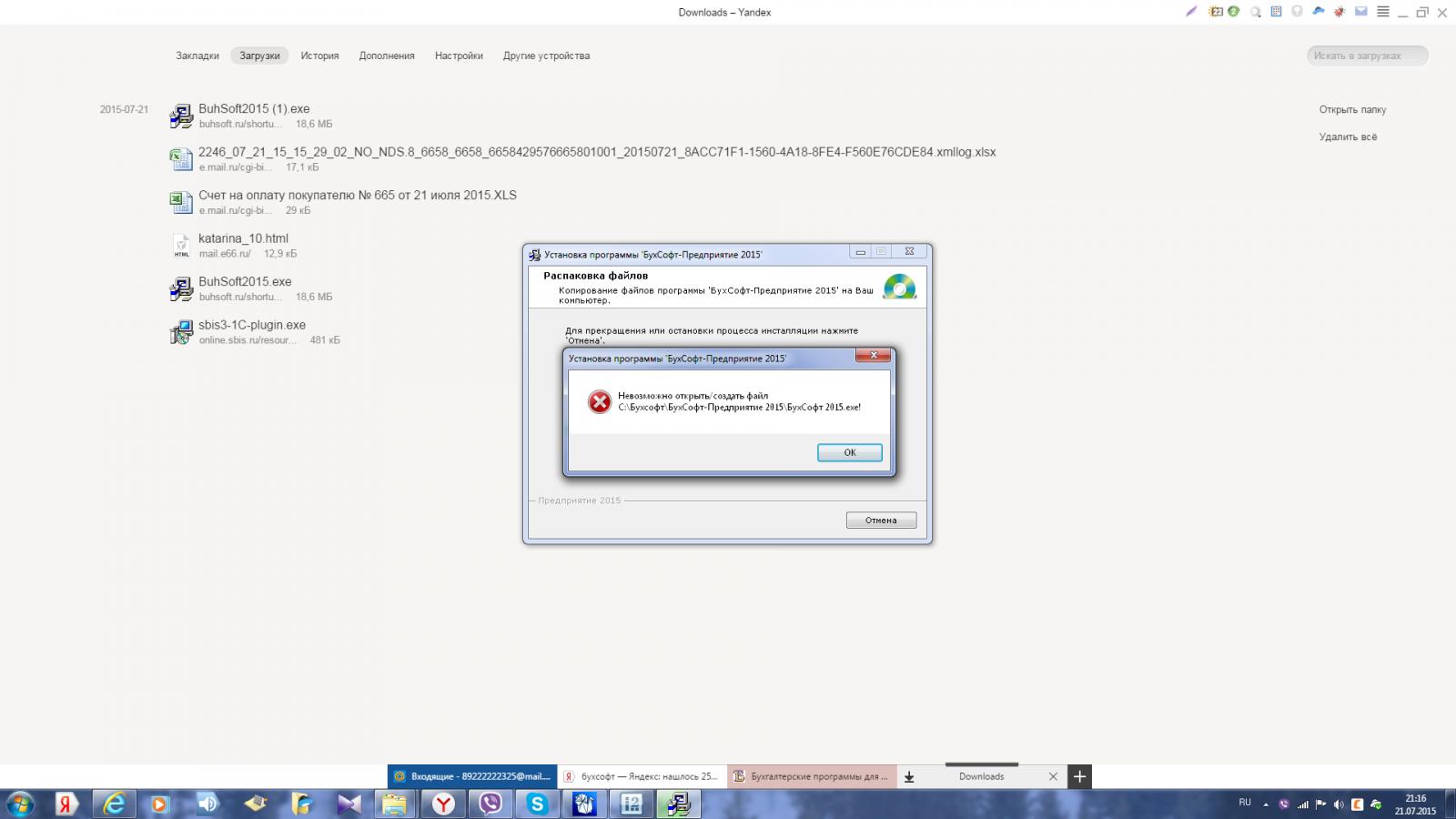This screenshot has height=819, width=1456.
Task: Click OK in the error dialog
Action: (x=849, y=452)
